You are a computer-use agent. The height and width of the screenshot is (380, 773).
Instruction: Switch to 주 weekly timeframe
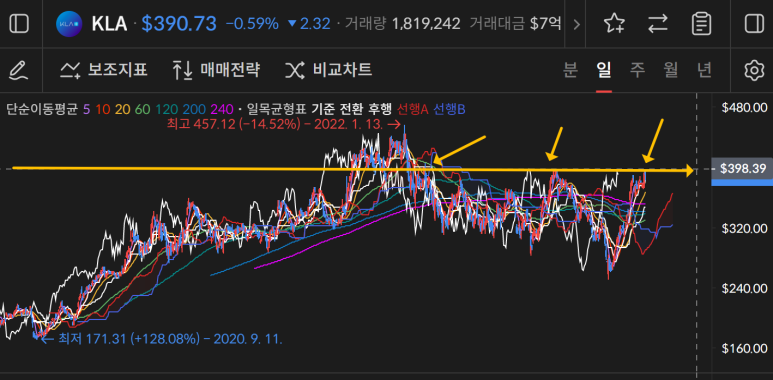[637, 70]
